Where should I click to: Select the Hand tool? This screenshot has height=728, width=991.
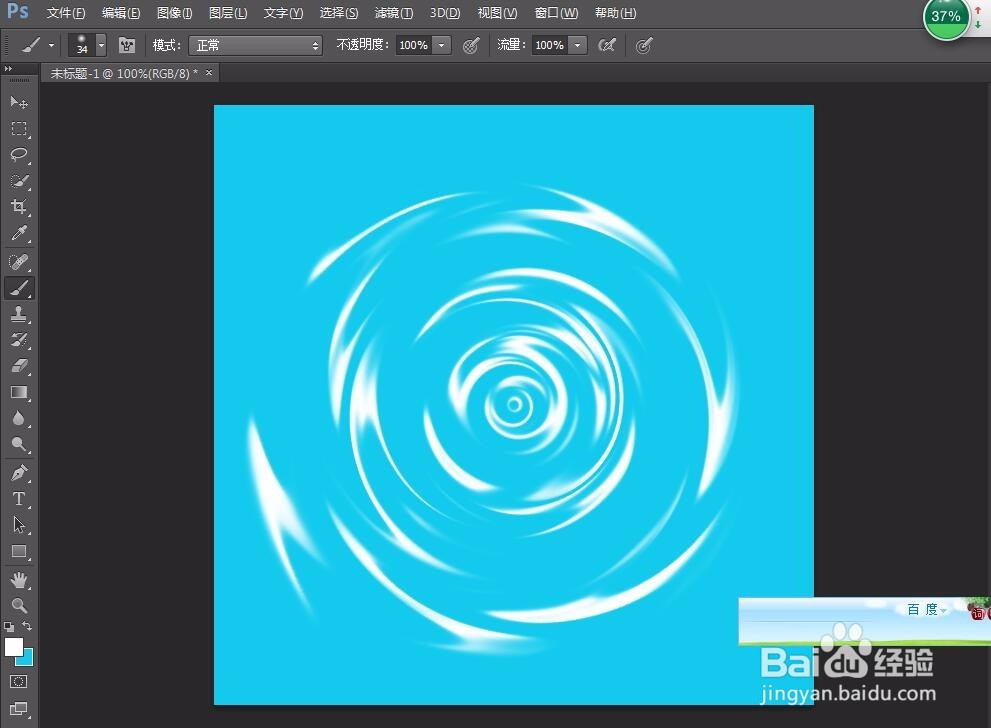(19, 579)
